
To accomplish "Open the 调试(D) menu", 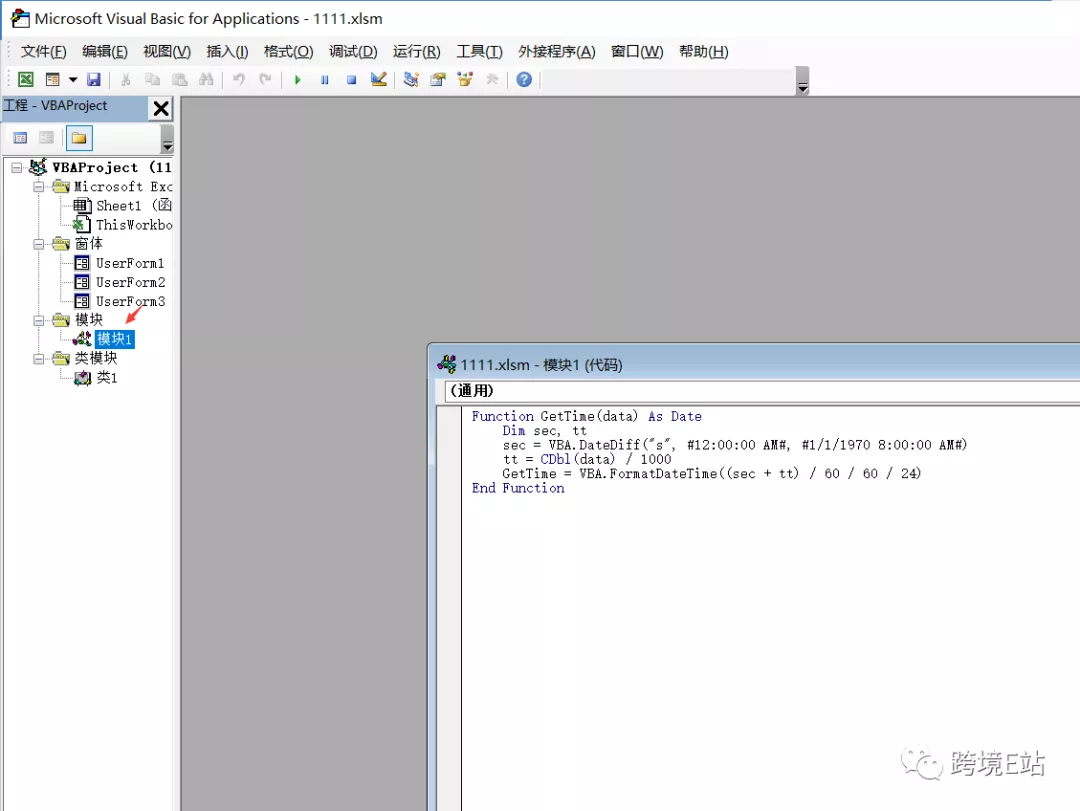I will pos(353,52).
